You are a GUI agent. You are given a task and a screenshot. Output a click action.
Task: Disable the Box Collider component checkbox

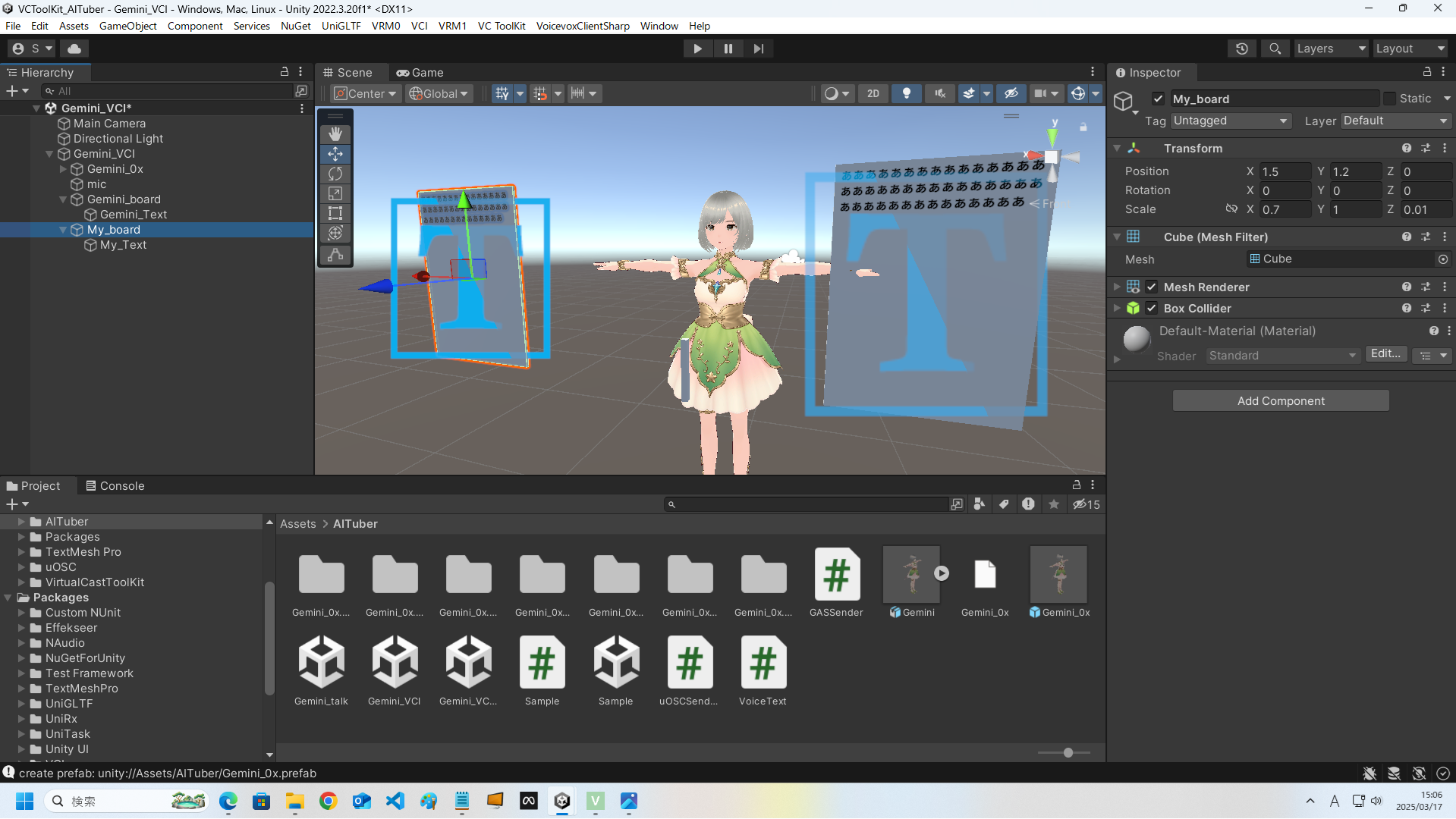point(1152,308)
